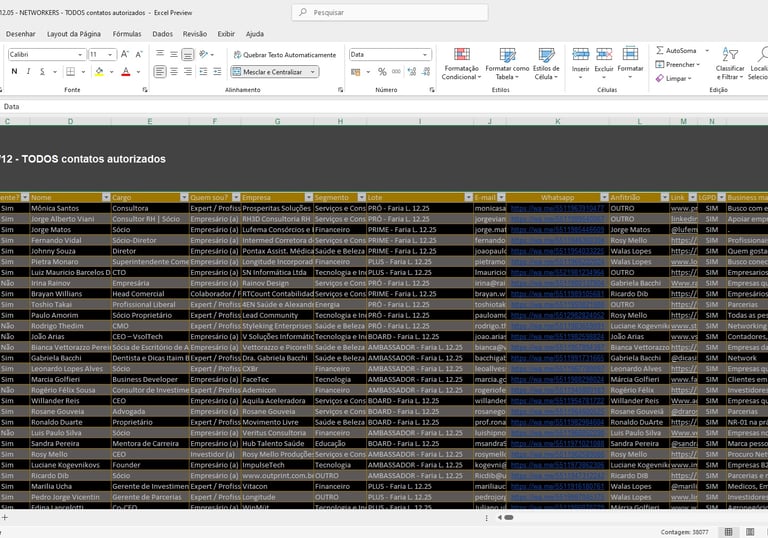Increase indent in Alinhamento group
The height and width of the screenshot is (538, 768).
(217, 72)
